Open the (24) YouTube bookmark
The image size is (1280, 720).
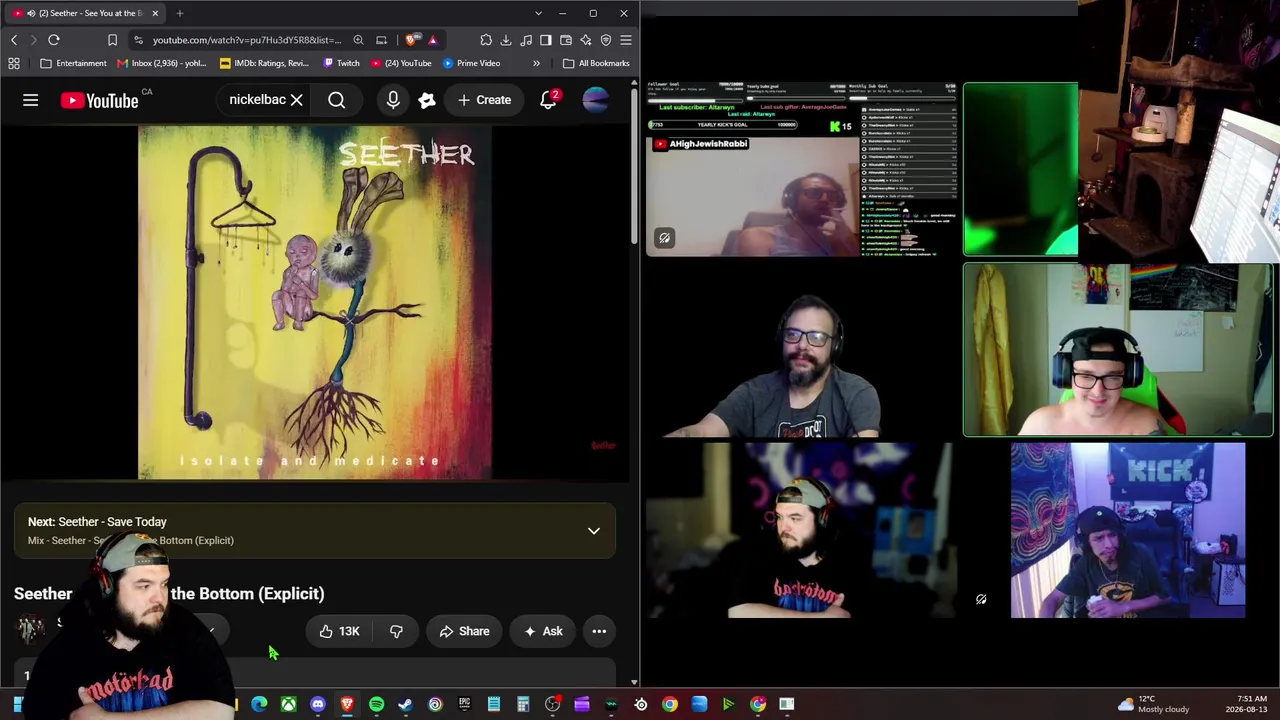[401, 63]
